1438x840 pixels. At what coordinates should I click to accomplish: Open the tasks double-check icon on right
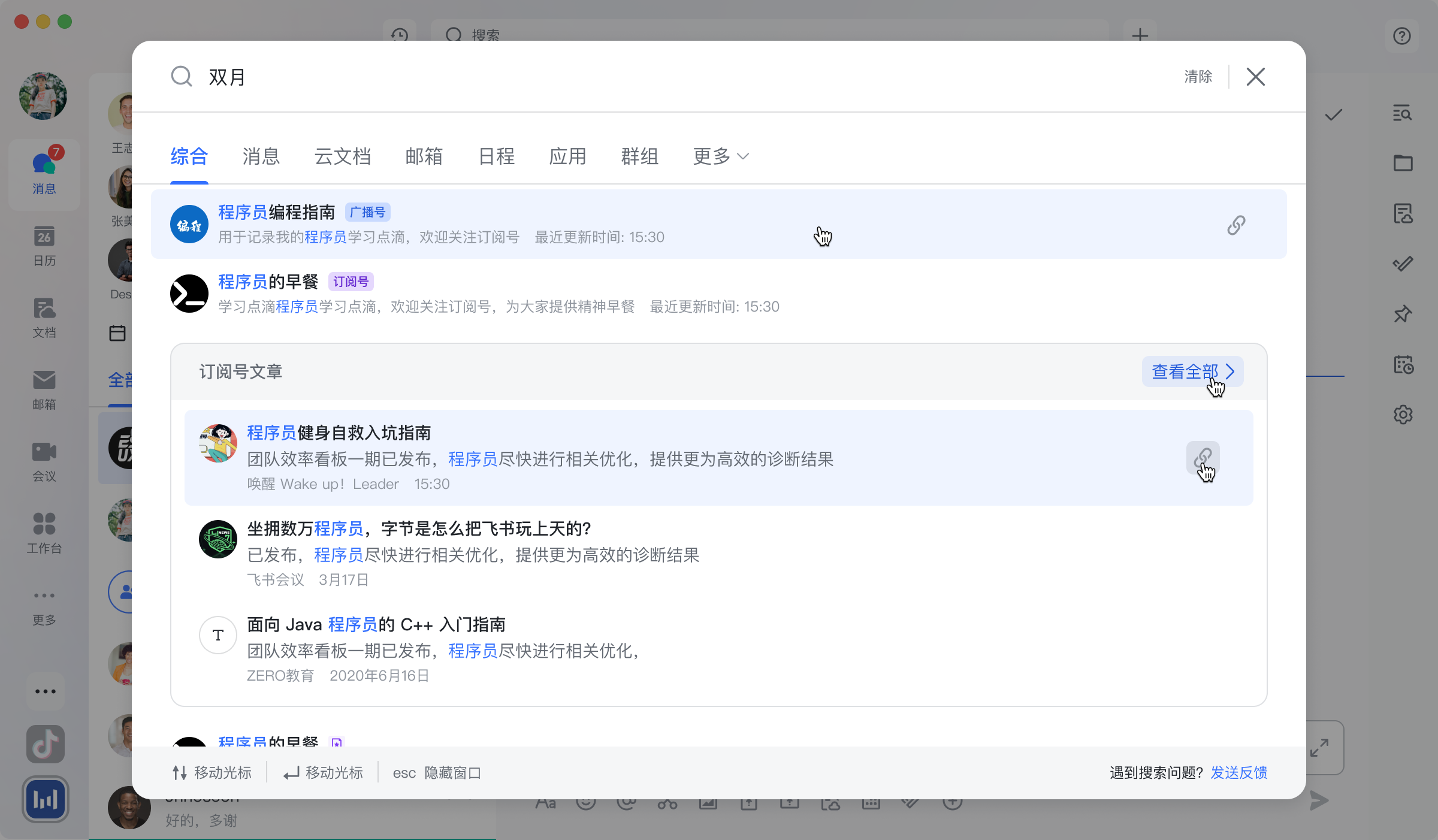point(1403,264)
